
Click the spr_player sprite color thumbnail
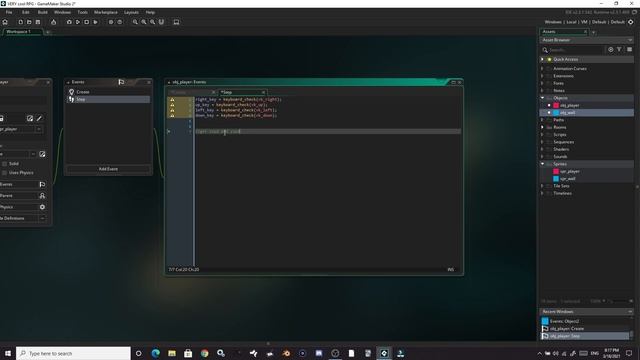pos(556,171)
